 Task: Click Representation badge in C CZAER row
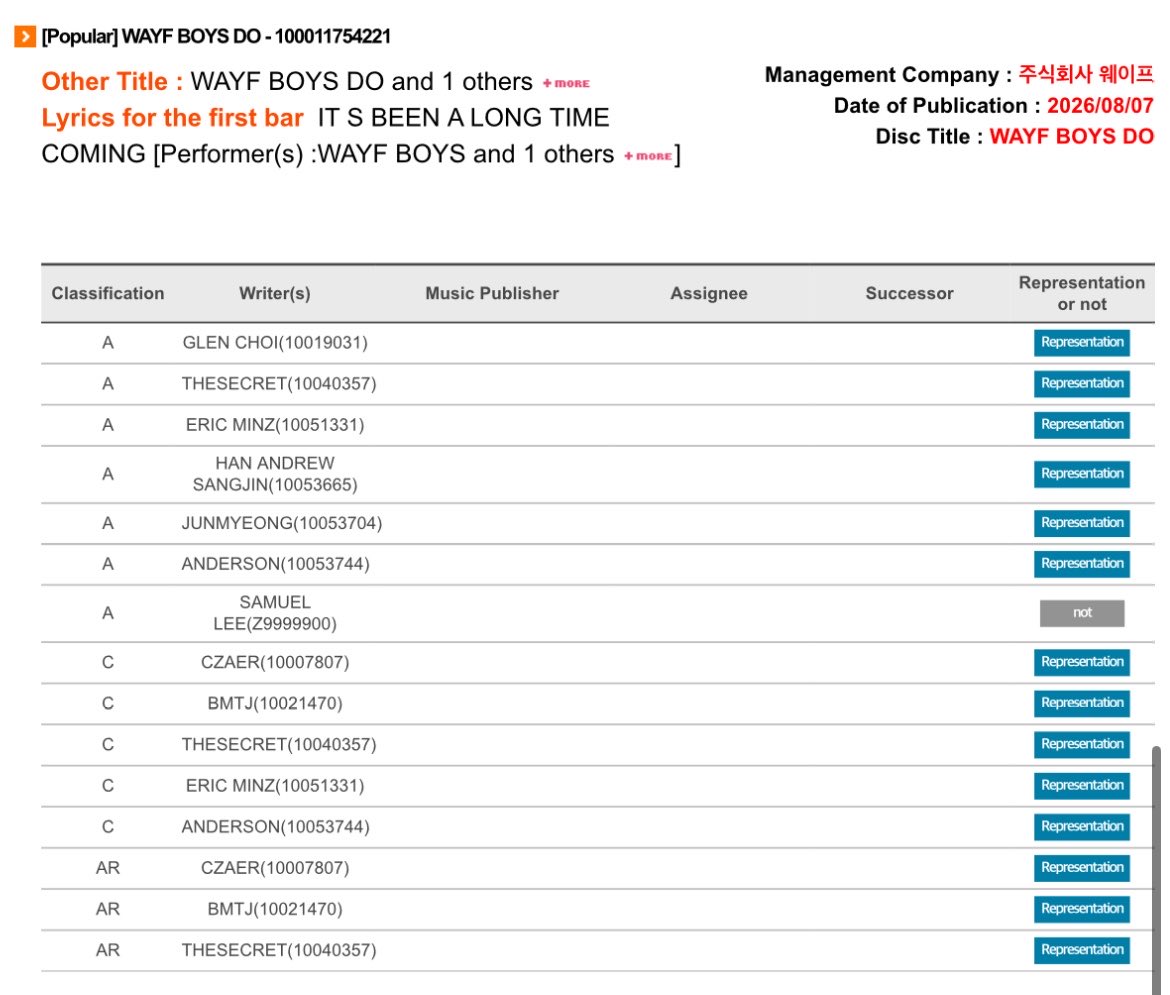coord(1081,662)
